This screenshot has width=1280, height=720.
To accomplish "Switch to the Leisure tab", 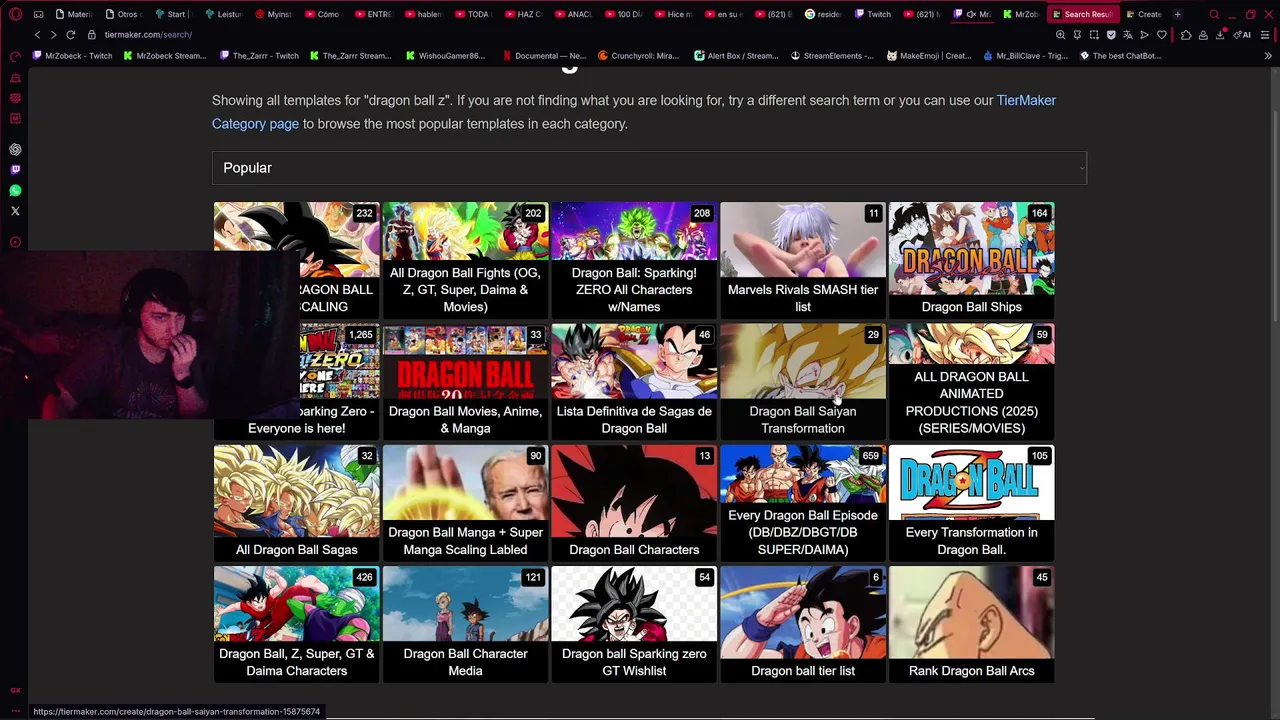I will pyautogui.click(x=223, y=14).
